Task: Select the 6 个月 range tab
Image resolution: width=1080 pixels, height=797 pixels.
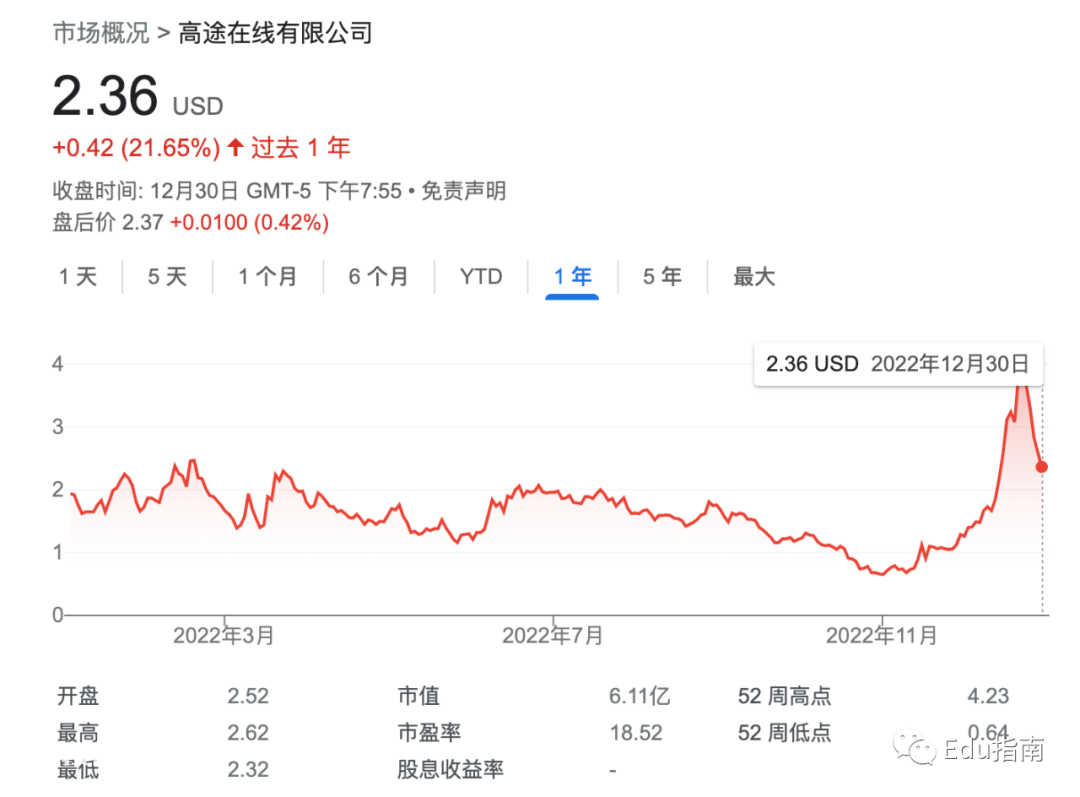Action: 378,277
